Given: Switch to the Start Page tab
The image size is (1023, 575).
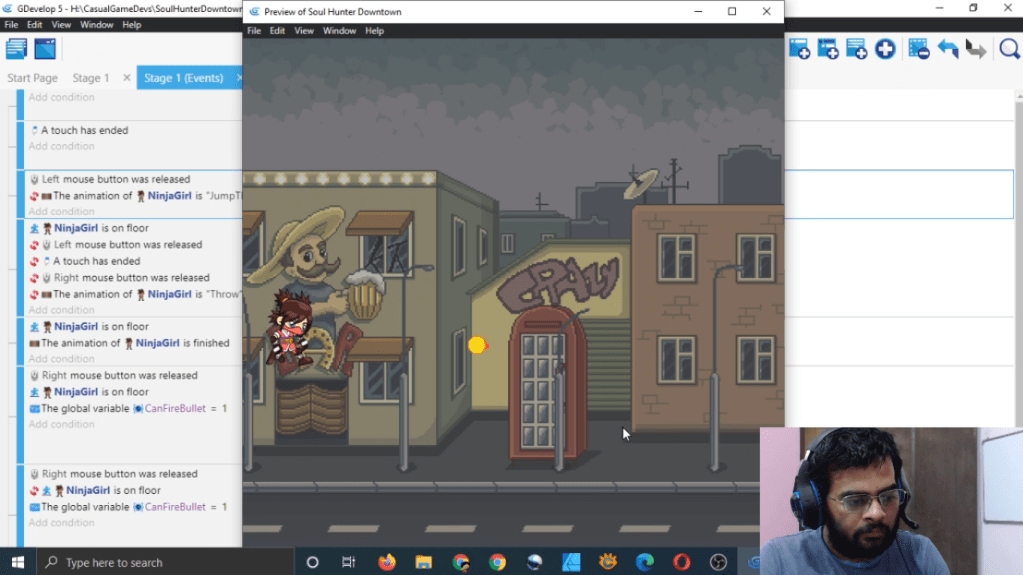Looking at the screenshot, I should (x=33, y=78).
